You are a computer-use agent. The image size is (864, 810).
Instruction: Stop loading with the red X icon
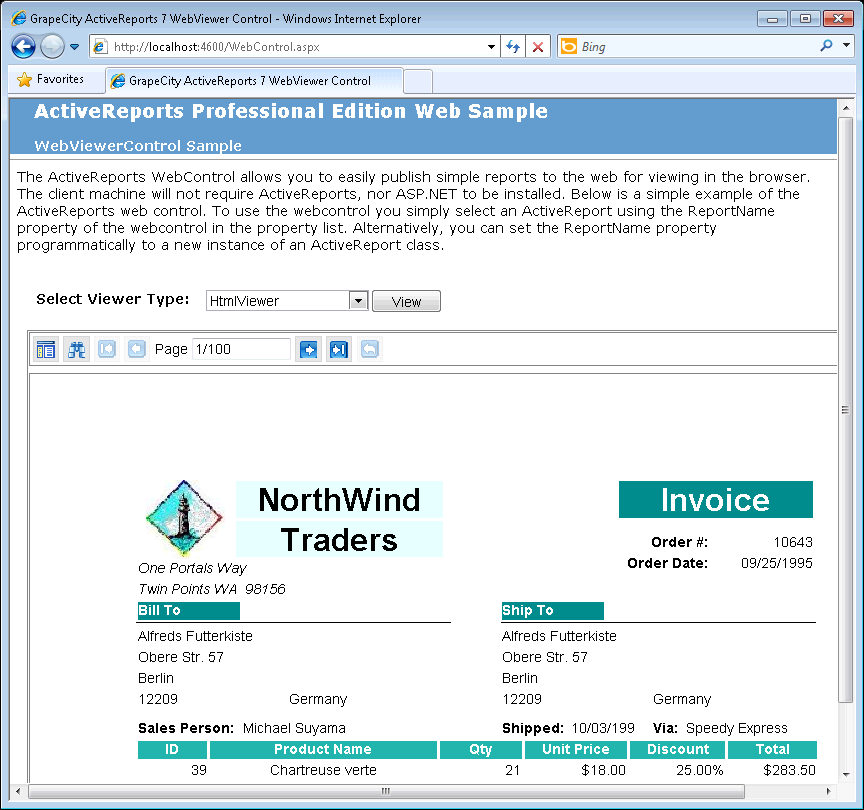pos(538,47)
